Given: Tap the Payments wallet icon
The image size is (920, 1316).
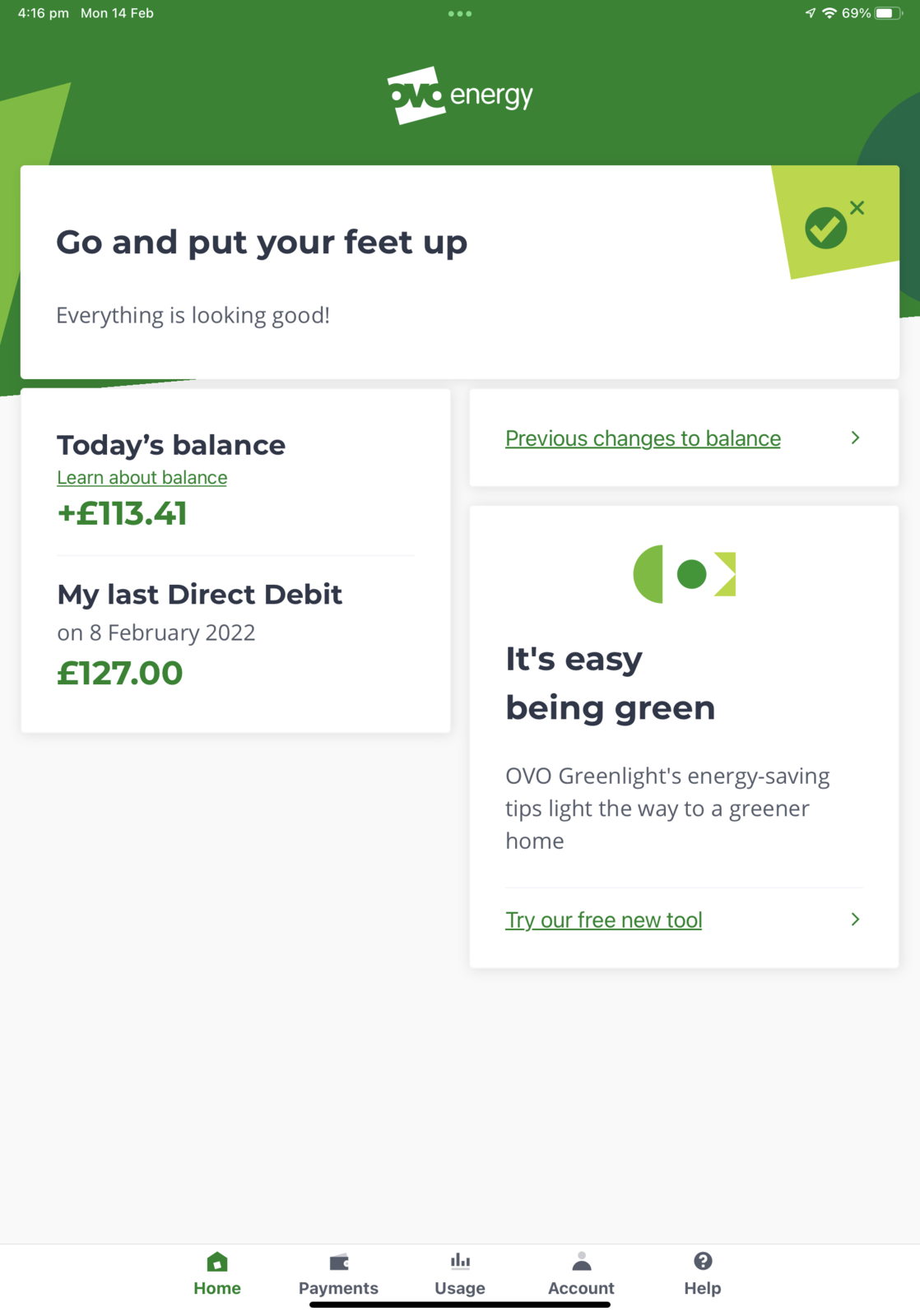Looking at the screenshot, I should [x=339, y=1262].
